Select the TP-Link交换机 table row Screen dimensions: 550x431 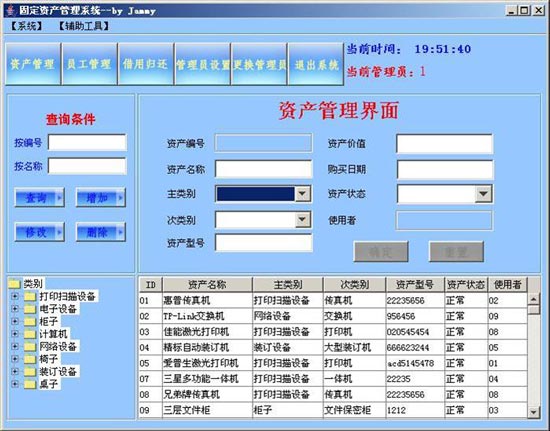(x=333, y=316)
